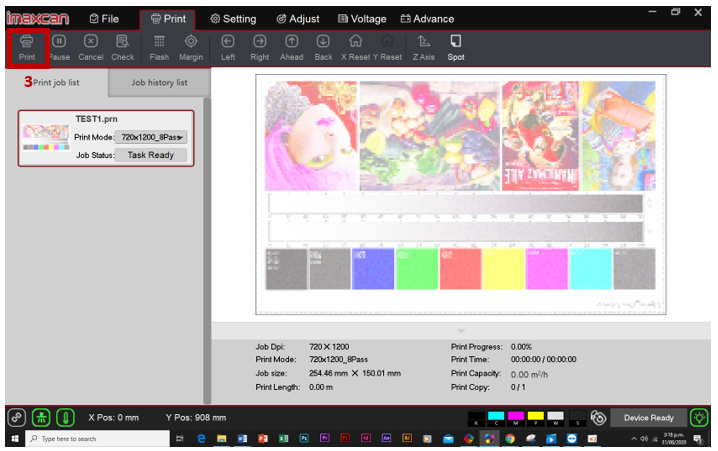718x451 pixels.
Task: Pause the current print job
Action: [x=59, y=48]
